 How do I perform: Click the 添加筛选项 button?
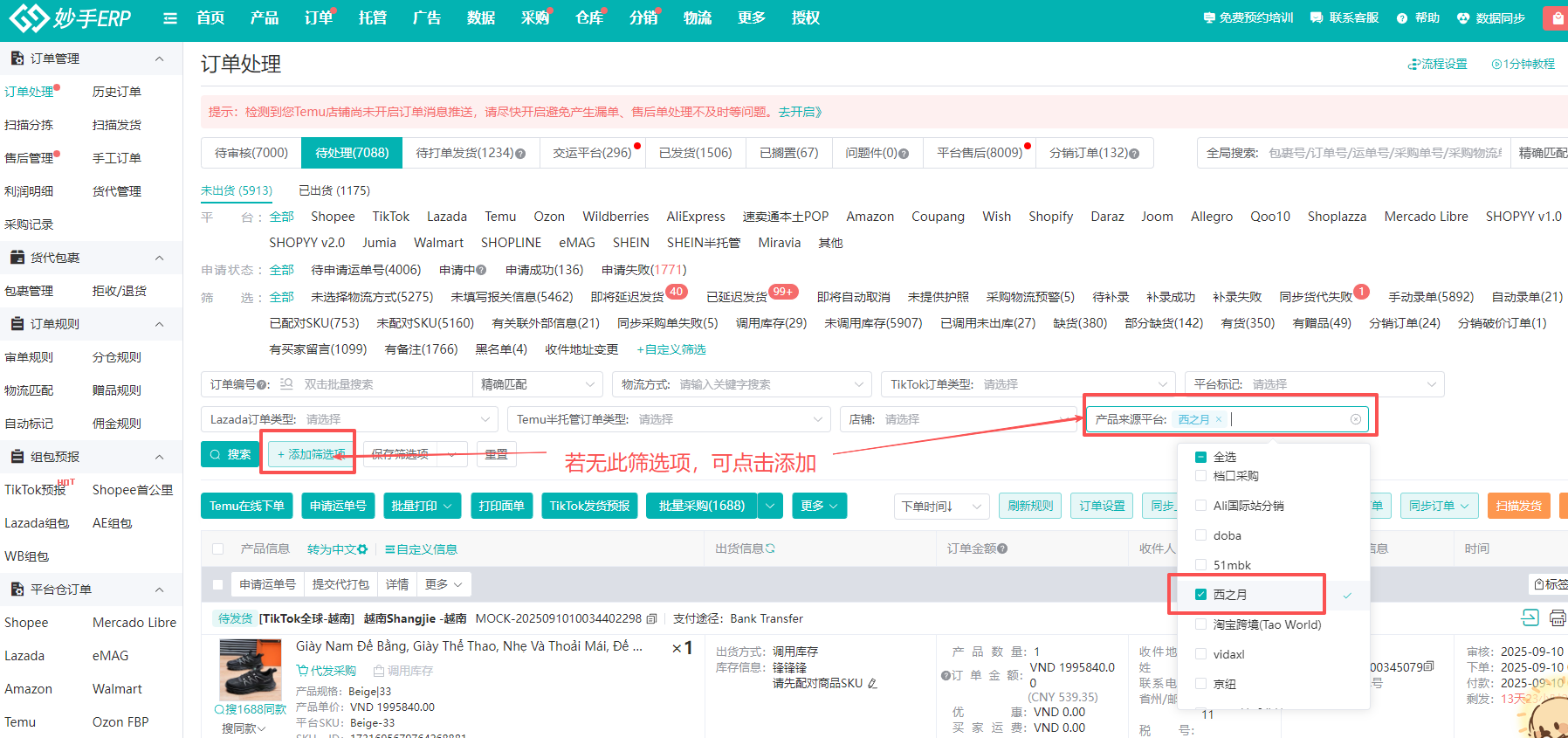point(312,454)
